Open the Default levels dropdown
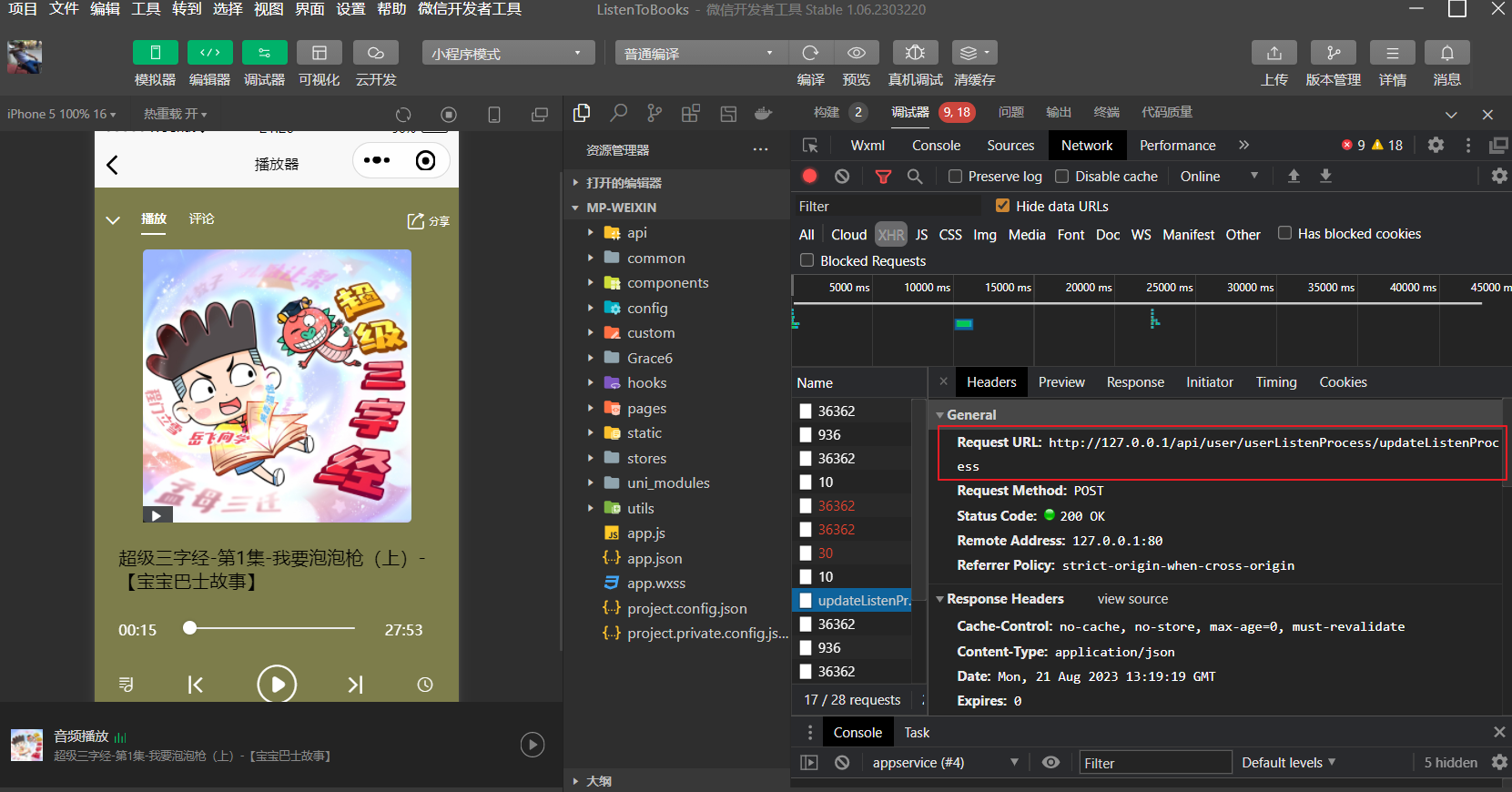 click(x=1288, y=763)
